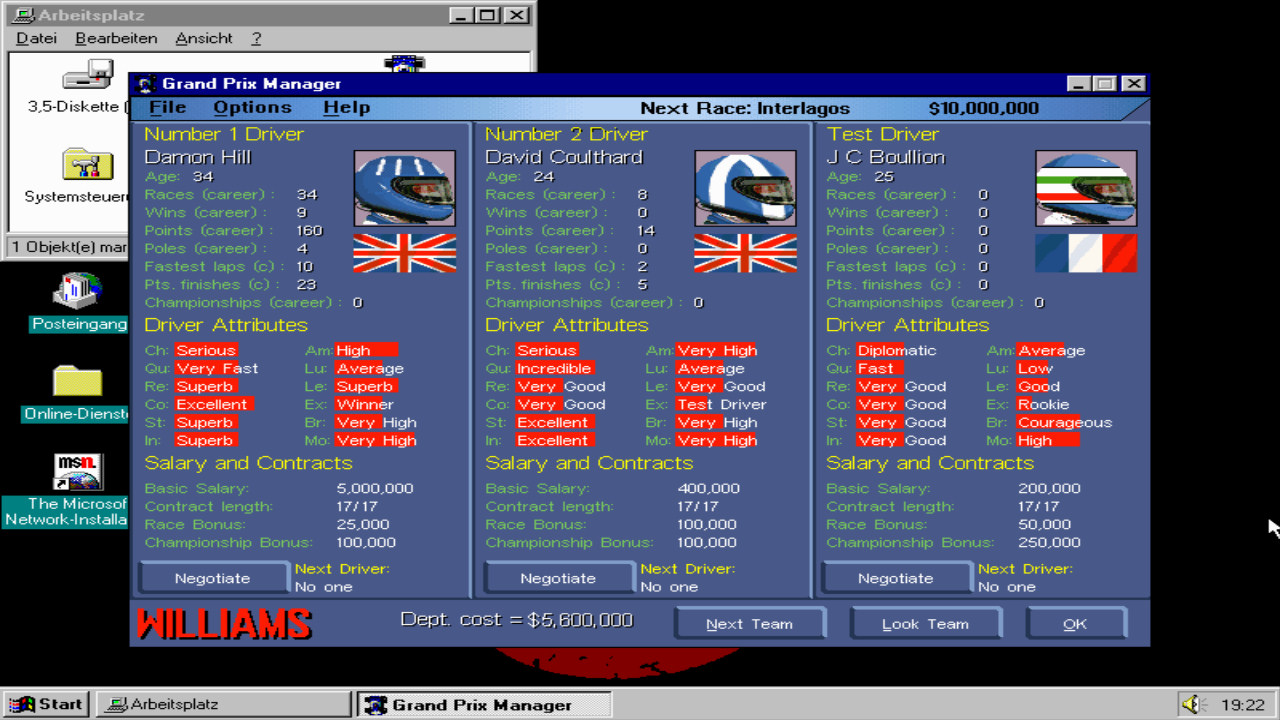Viewport: 1280px width, 720px height.
Task: Click Coulthard's 400,000 basic salary value
Action: tap(709, 489)
